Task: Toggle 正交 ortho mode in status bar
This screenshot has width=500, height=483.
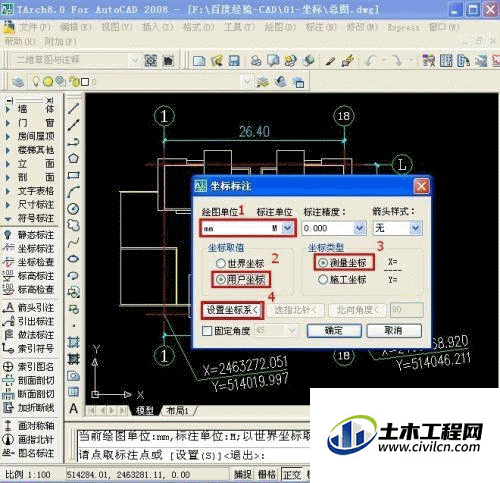Action: point(291,474)
